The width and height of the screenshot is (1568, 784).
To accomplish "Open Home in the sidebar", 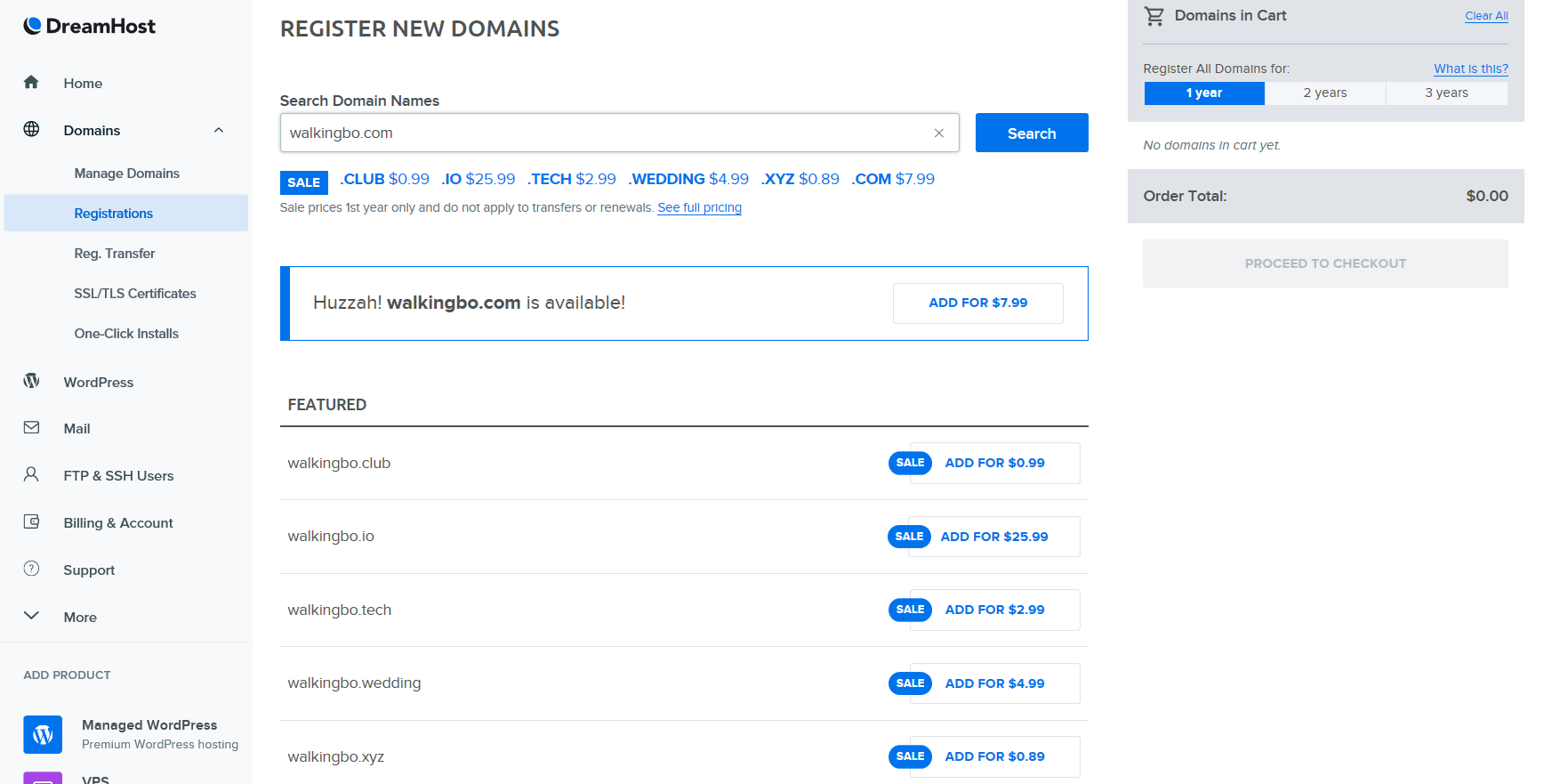I will click(83, 83).
